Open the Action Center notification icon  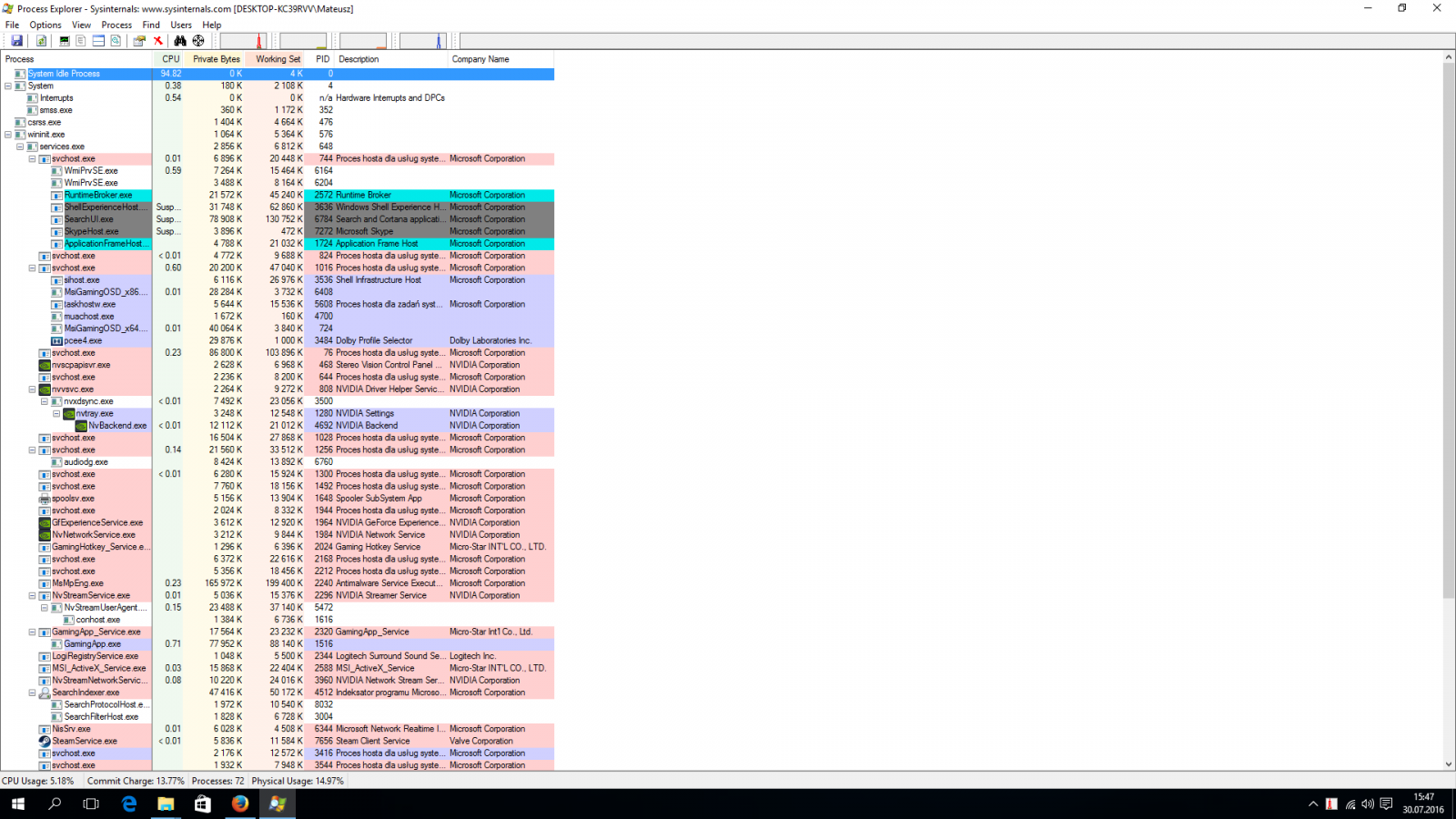[x=1386, y=804]
